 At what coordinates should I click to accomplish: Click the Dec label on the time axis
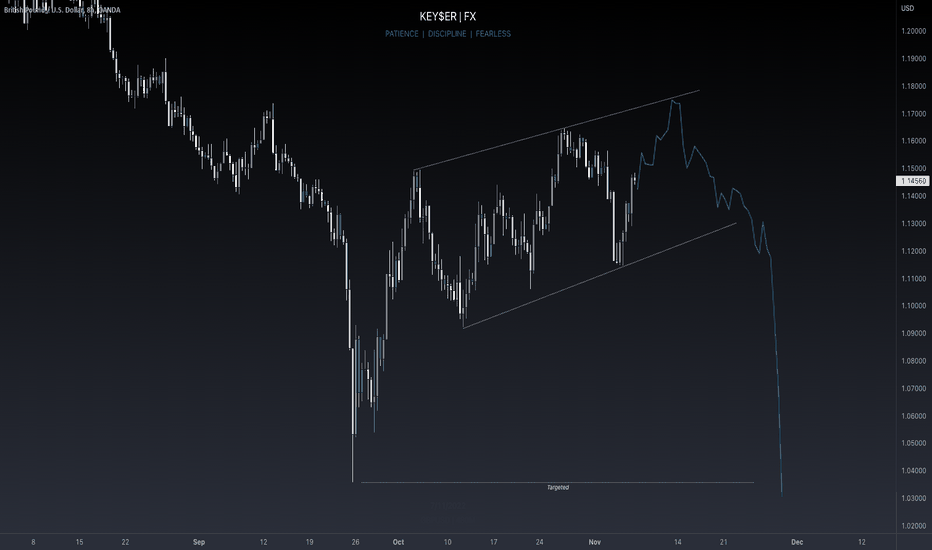[x=797, y=542]
